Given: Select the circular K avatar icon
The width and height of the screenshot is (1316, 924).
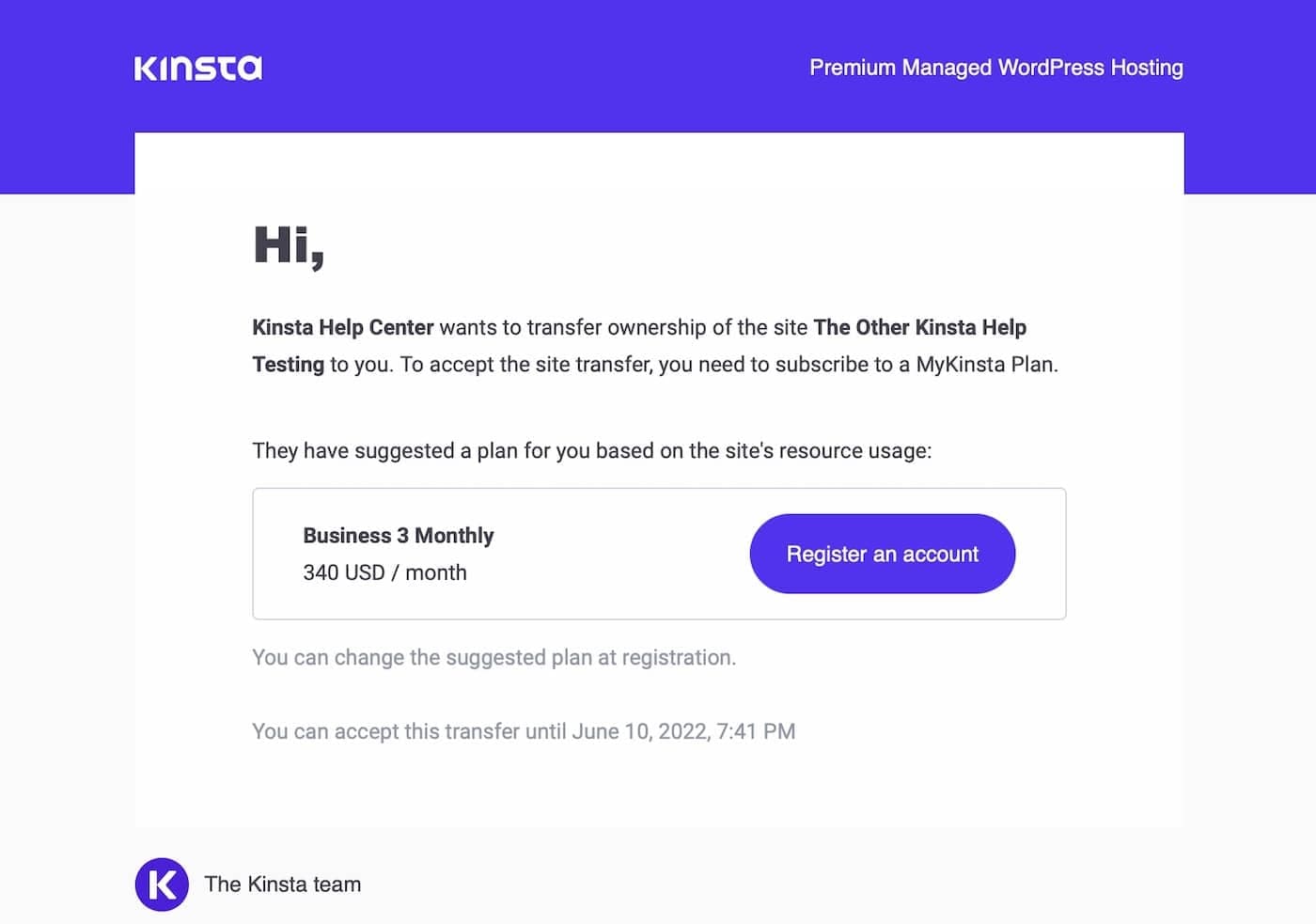Looking at the screenshot, I should click(162, 884).
